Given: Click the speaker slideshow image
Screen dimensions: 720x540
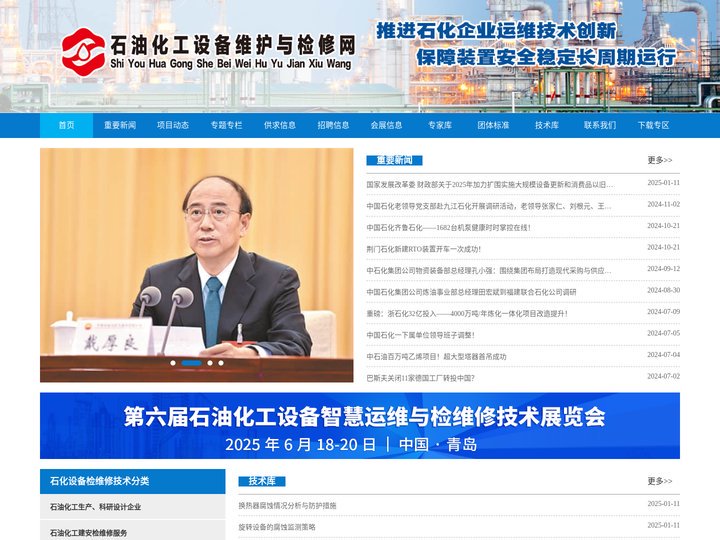Looking at the screenshot, I should (x=197, y=265).
